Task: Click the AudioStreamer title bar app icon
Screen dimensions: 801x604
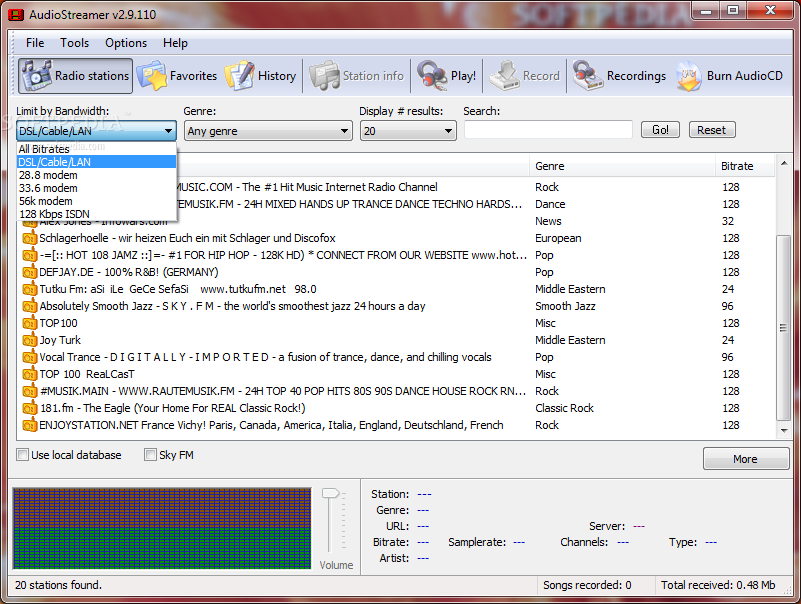Action: [x=16, y=14]
